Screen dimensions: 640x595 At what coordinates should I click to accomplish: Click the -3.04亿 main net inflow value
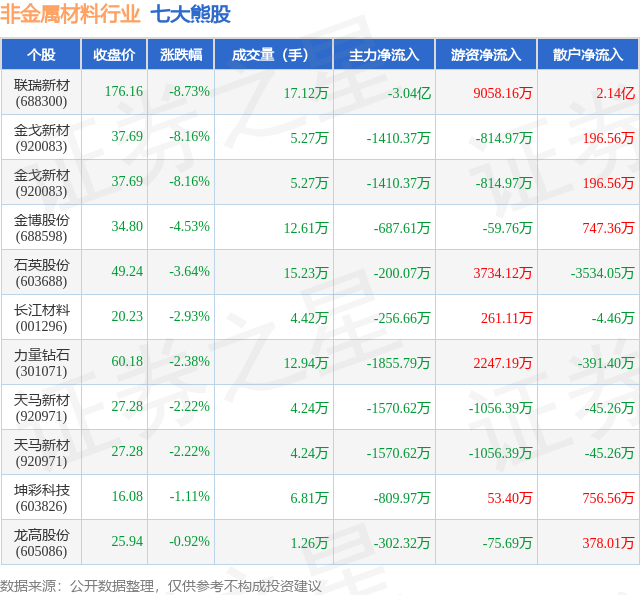[409, 93]
